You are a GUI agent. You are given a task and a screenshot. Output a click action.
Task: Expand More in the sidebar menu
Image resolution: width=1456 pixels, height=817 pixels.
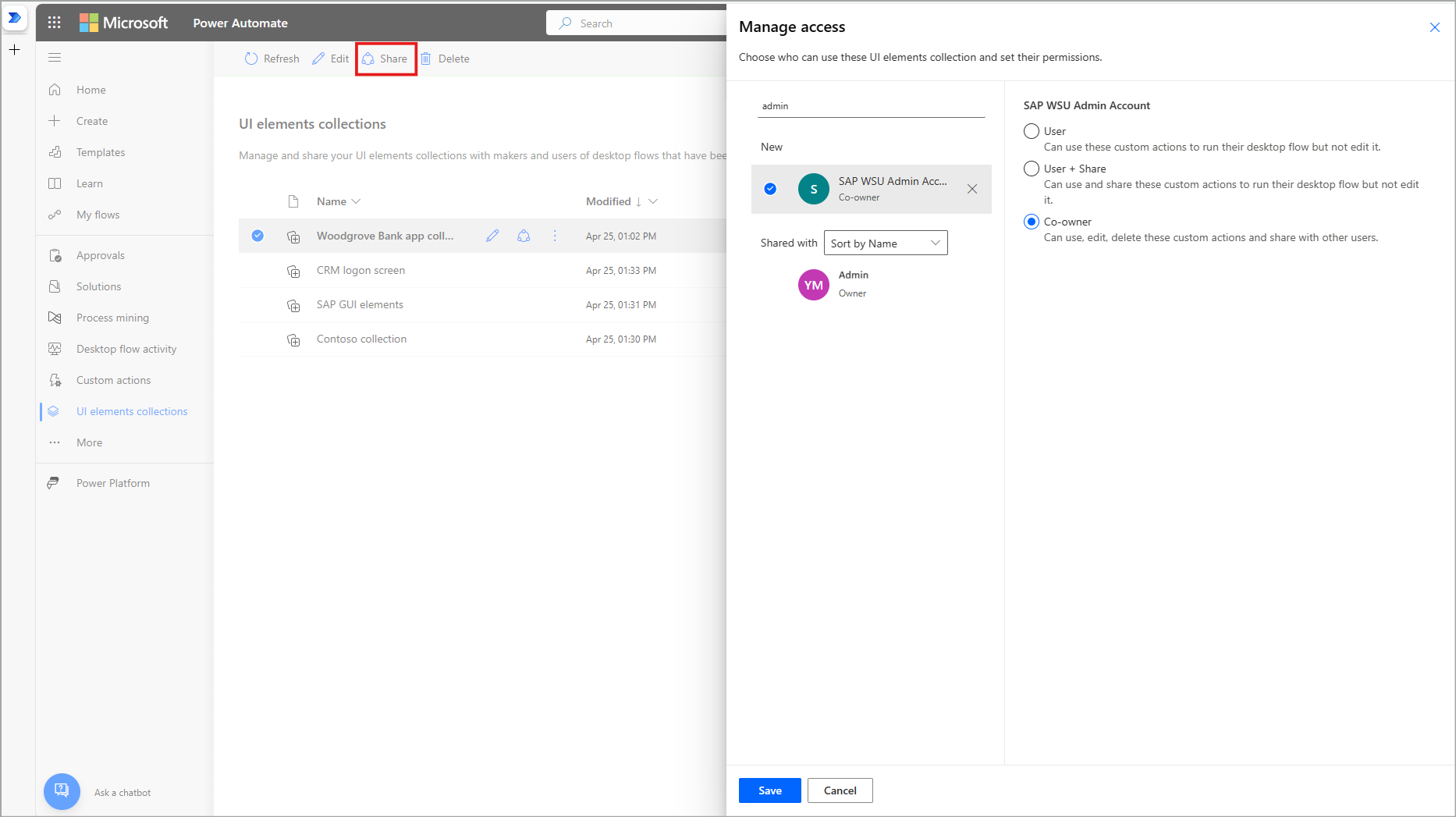click(88, 442)
